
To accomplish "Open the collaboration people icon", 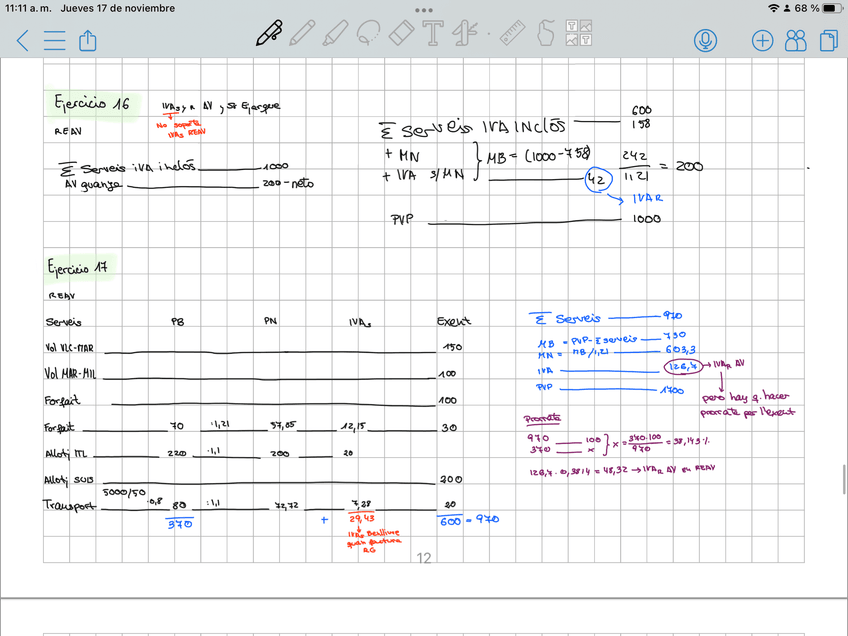I will tap(796, 40).
